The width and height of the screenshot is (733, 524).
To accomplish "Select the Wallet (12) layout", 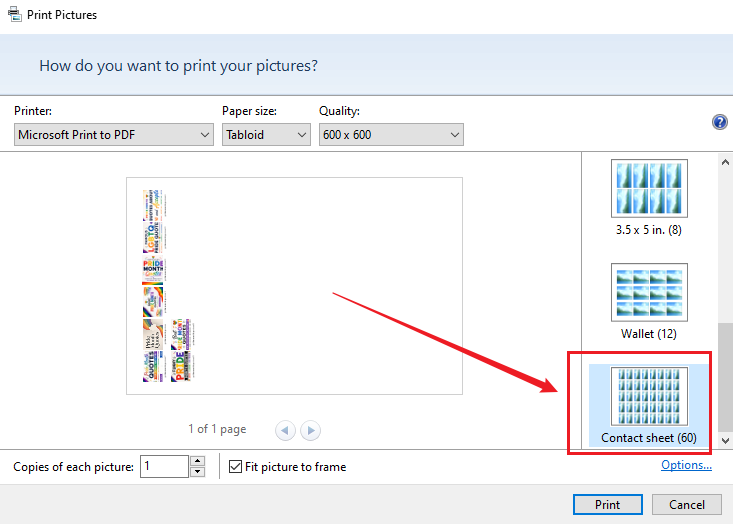I will (649, 302).
